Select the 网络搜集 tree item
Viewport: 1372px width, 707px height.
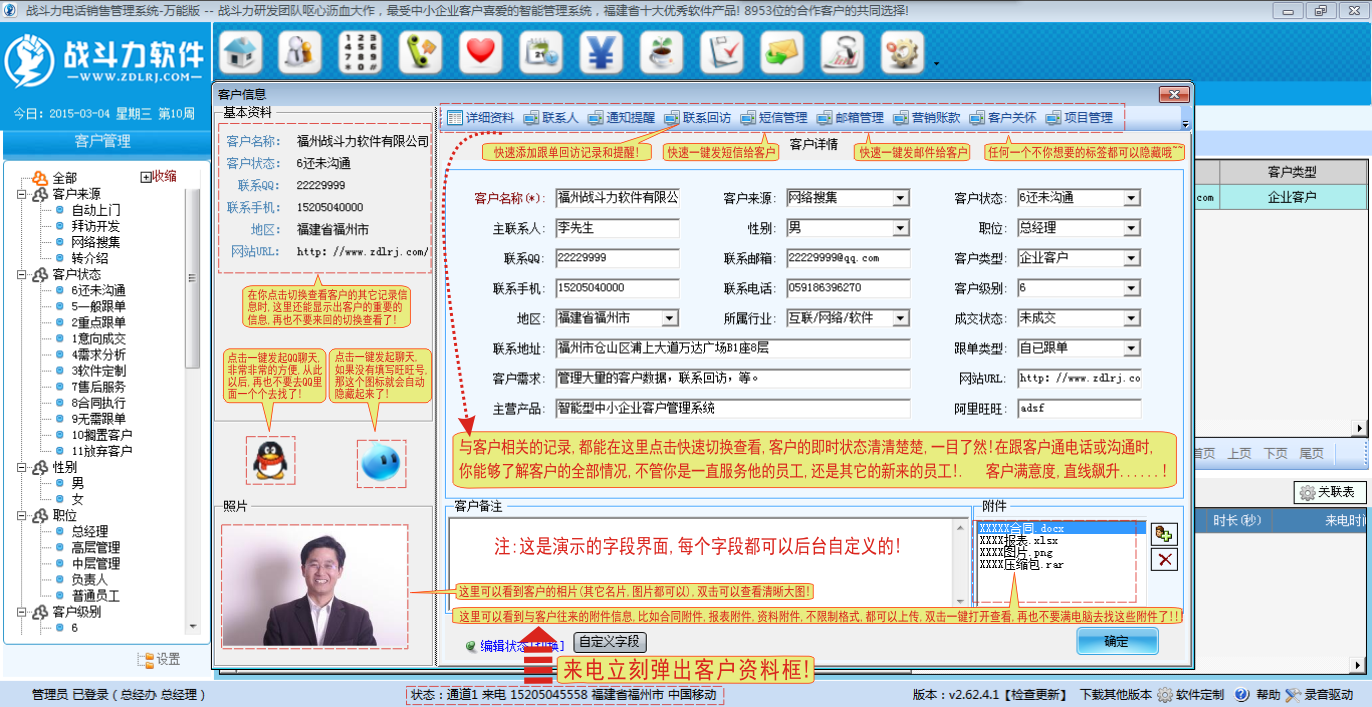96,242
